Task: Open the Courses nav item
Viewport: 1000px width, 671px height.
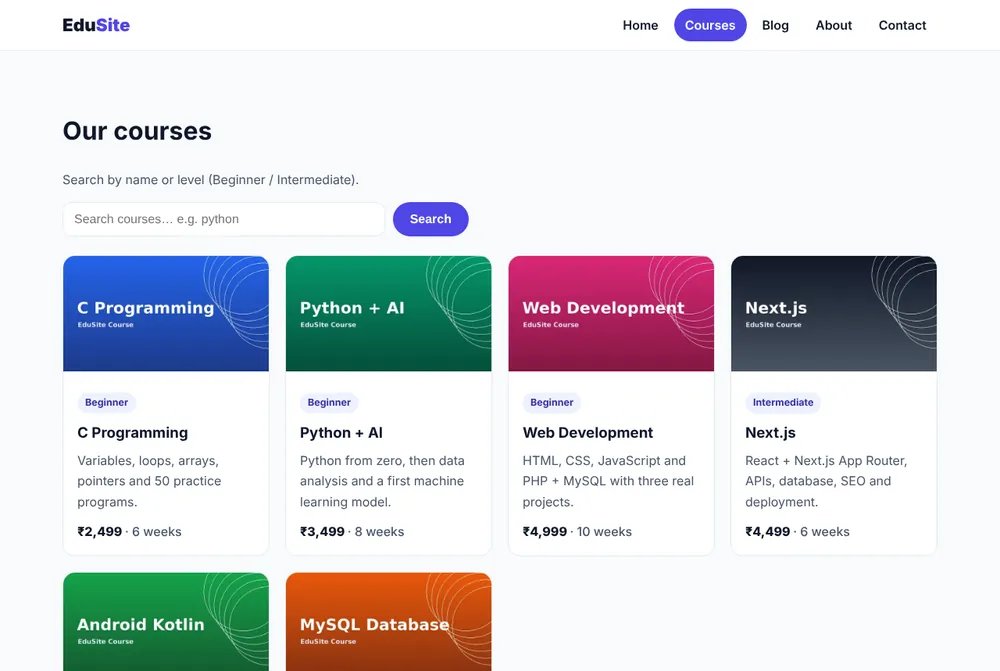Action: point(710,25)
